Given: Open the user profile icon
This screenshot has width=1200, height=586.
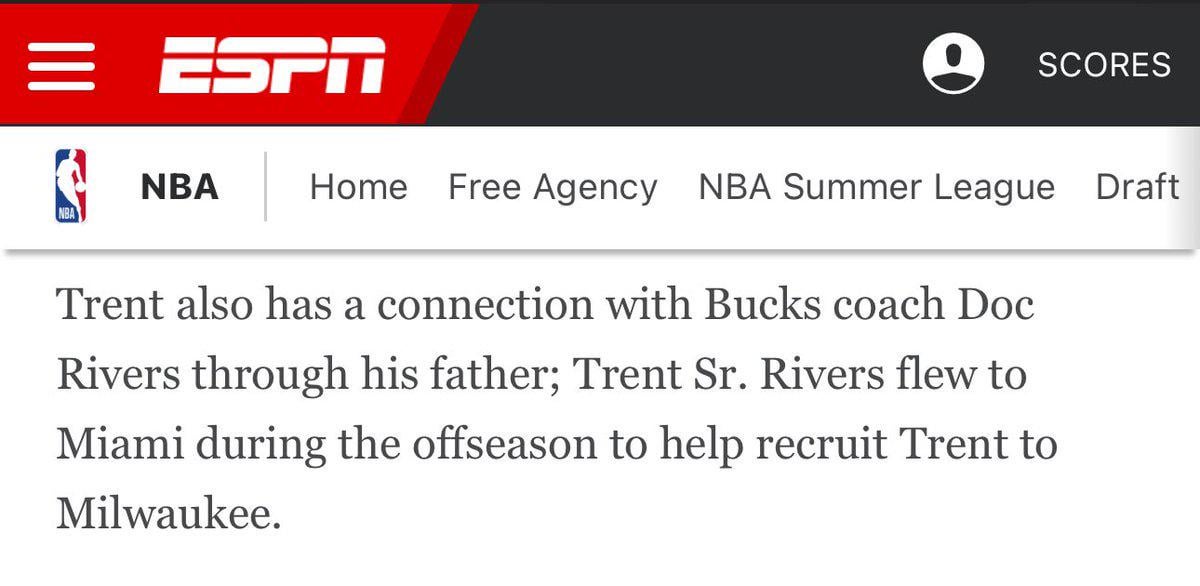Looking at the screenshot, I should tap(952, 65).
